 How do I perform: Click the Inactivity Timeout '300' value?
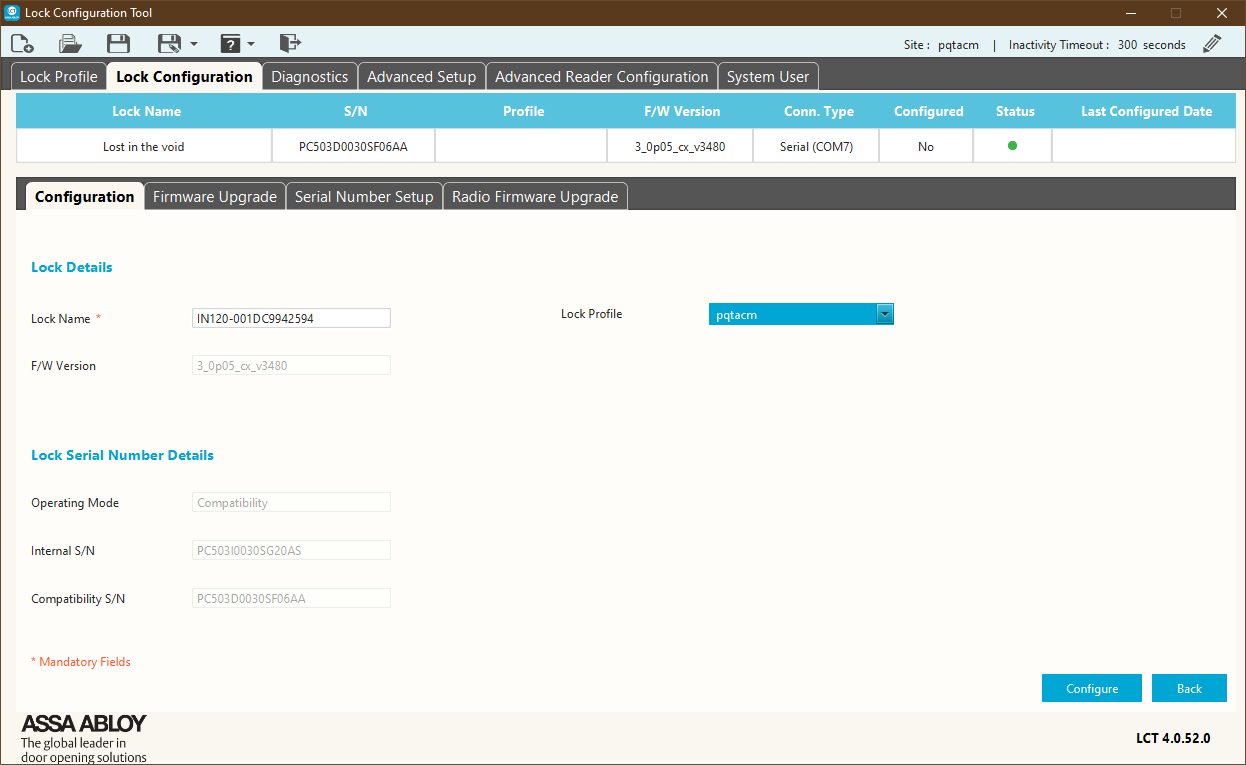click(1127, 45)
